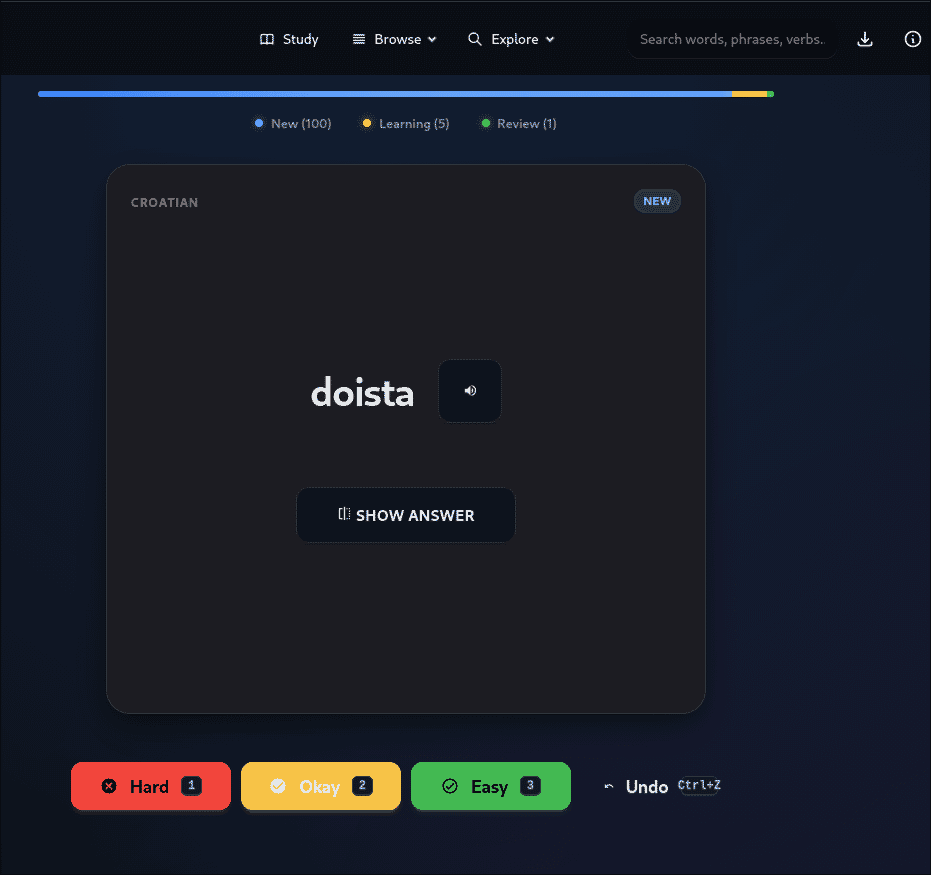This screenshot has width=931, height=875.
Task: Click the study progress bar
Action: click(405, 93)
